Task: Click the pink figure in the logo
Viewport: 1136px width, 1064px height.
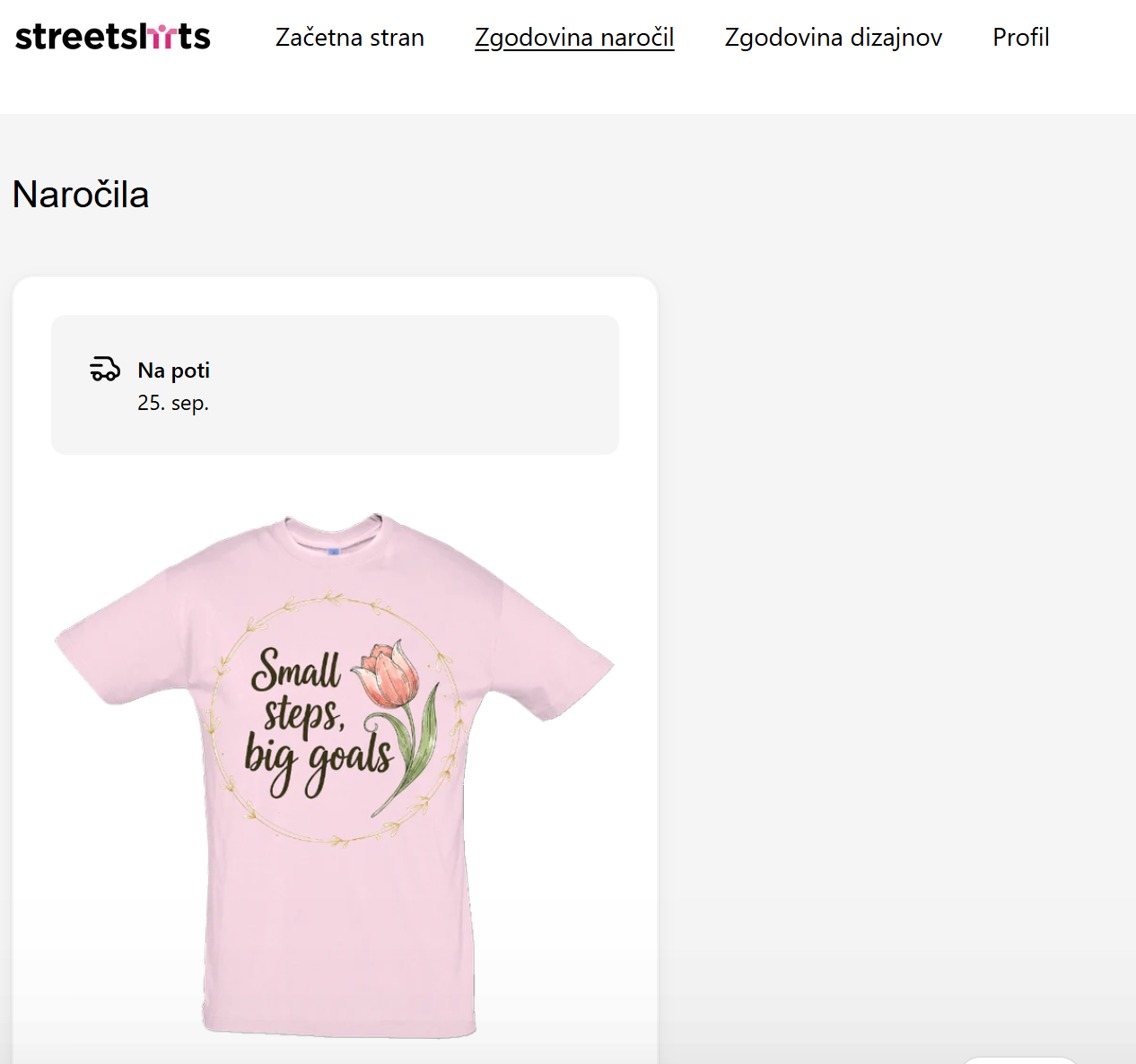Action: (x=159, y=36)
